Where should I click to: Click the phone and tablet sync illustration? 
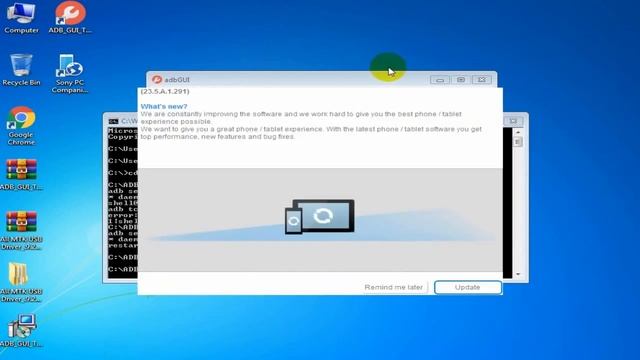pos(320,217)
